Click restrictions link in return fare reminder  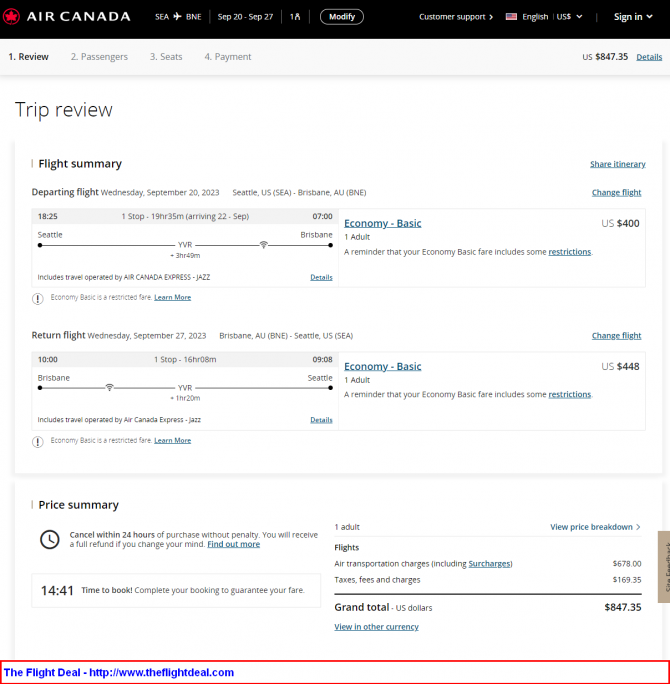(570, 394)
